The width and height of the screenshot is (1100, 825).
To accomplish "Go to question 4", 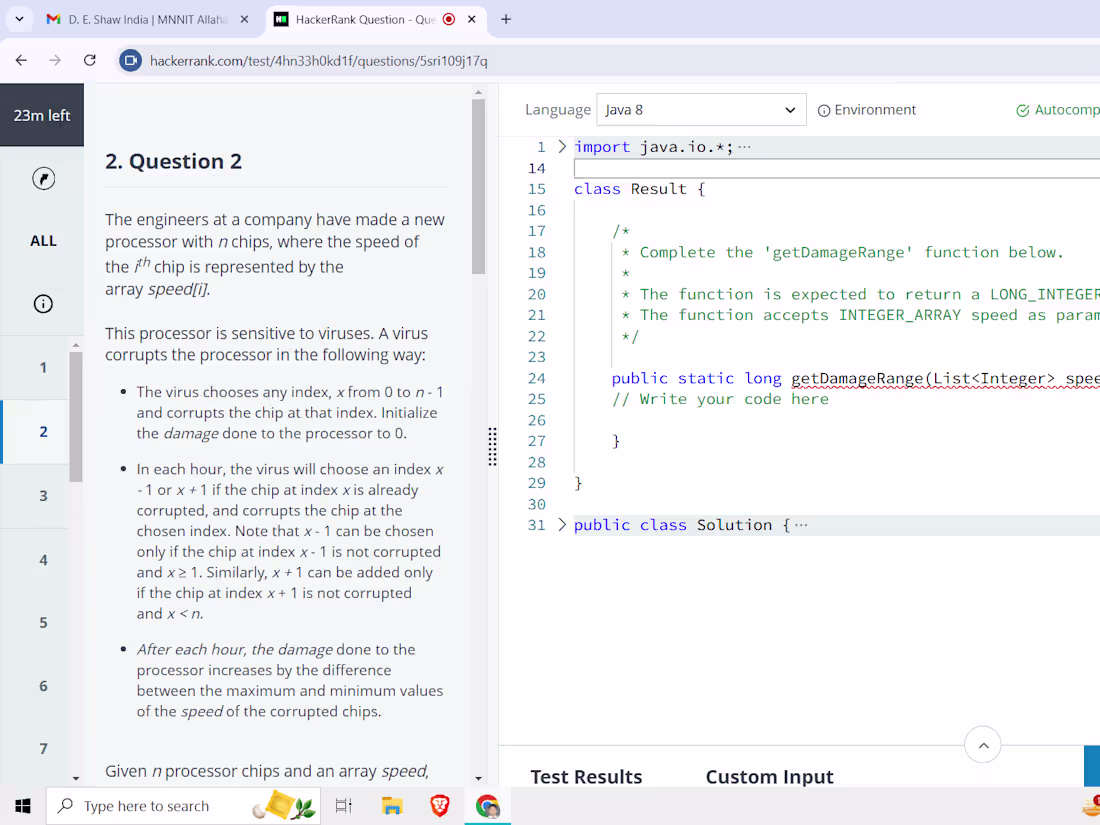I will [x=43, y=560].
